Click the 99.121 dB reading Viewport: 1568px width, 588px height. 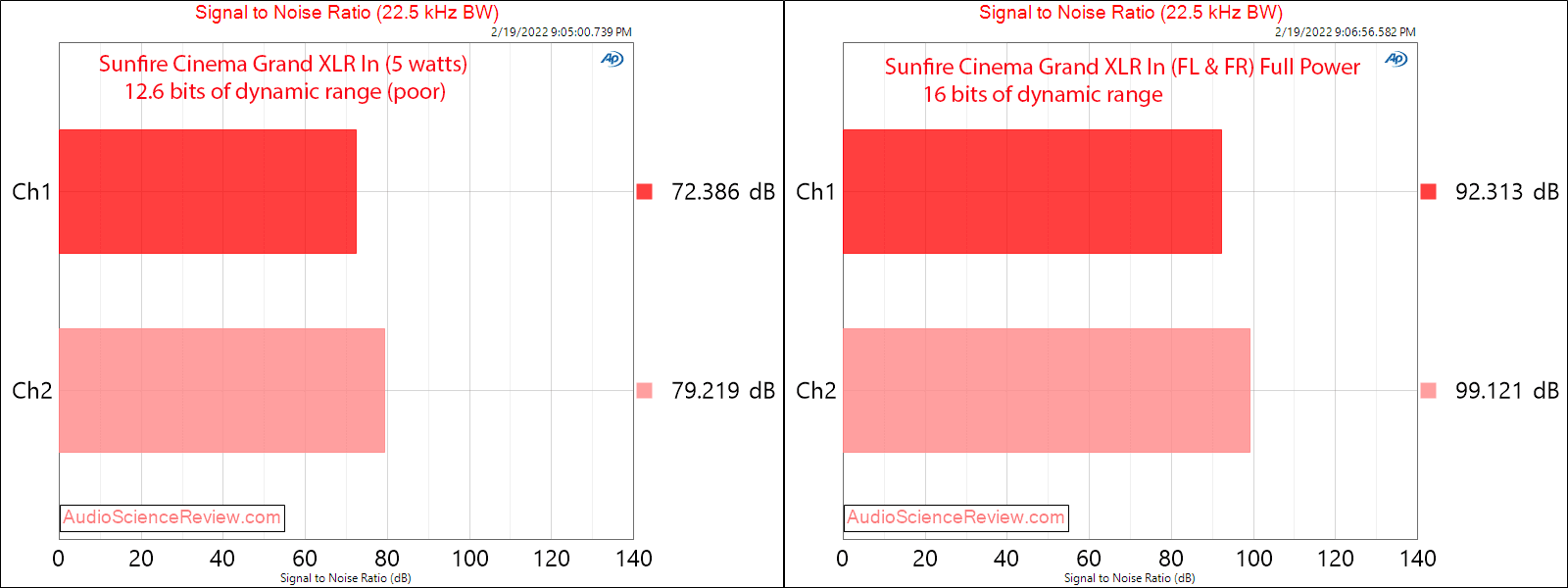pos(1507,390)
